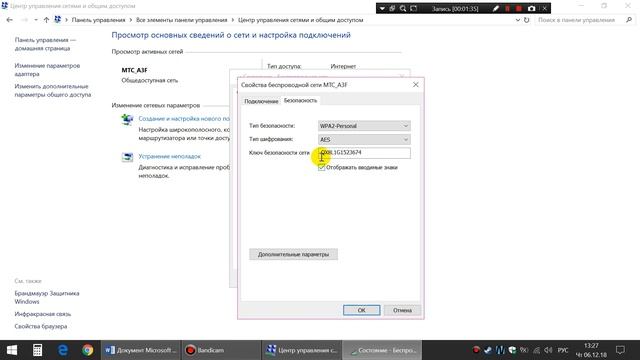
Task: Open the 'Тип шифрования' AES dropdown
Action: (x=364, y=140)
